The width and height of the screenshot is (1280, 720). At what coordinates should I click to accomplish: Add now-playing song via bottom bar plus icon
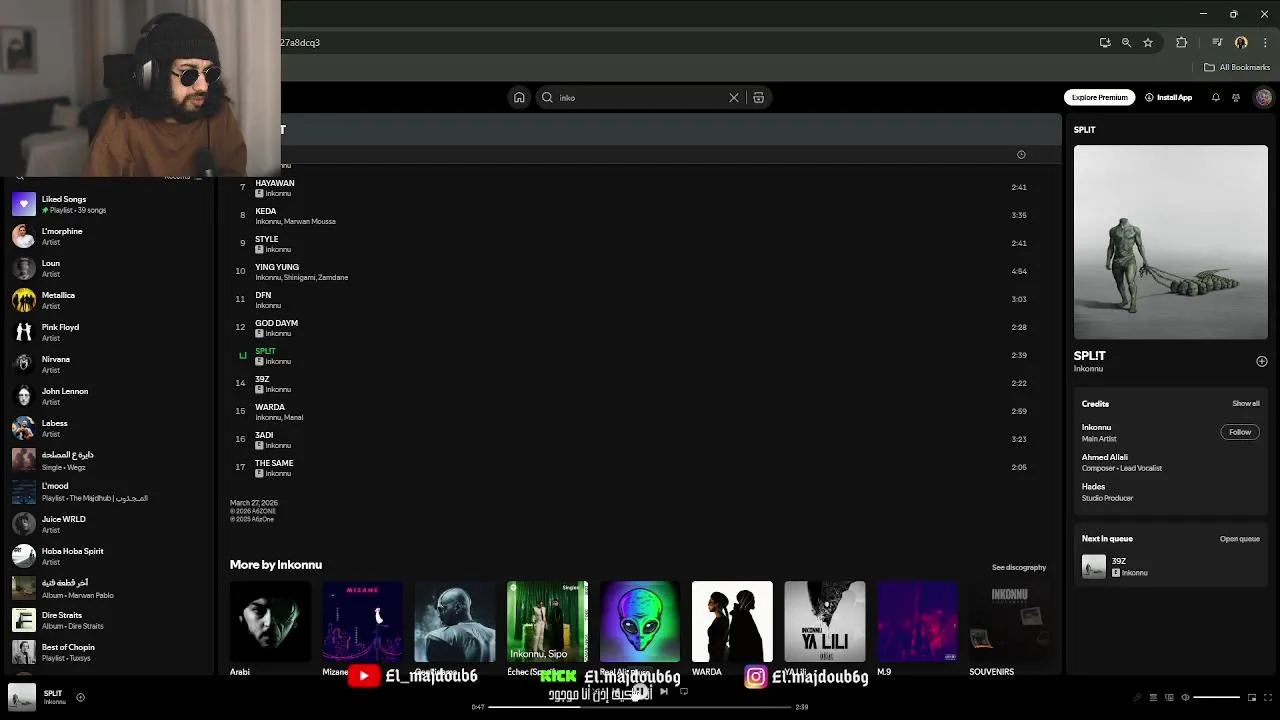[x=80, y=697]
